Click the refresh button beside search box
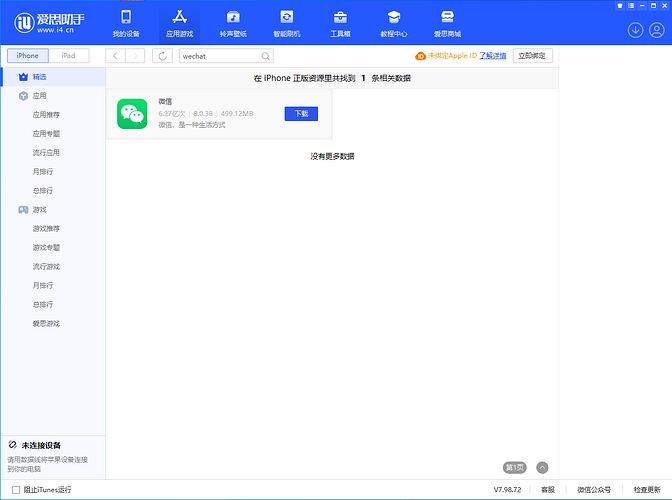This screenshot has height=500, width=672. click(x=162, y=57)
